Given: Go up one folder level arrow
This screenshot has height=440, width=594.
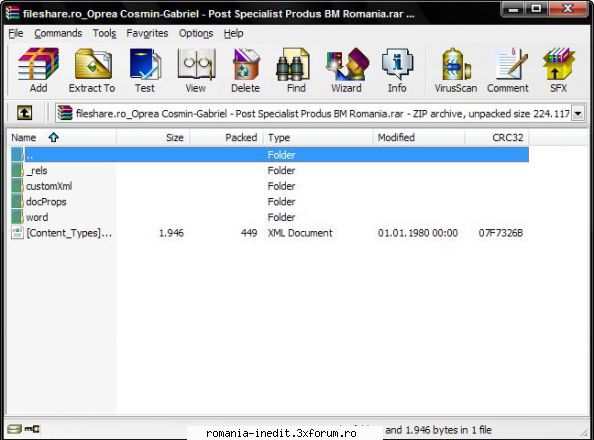Looking at the screenshot, I should [24, 113].
